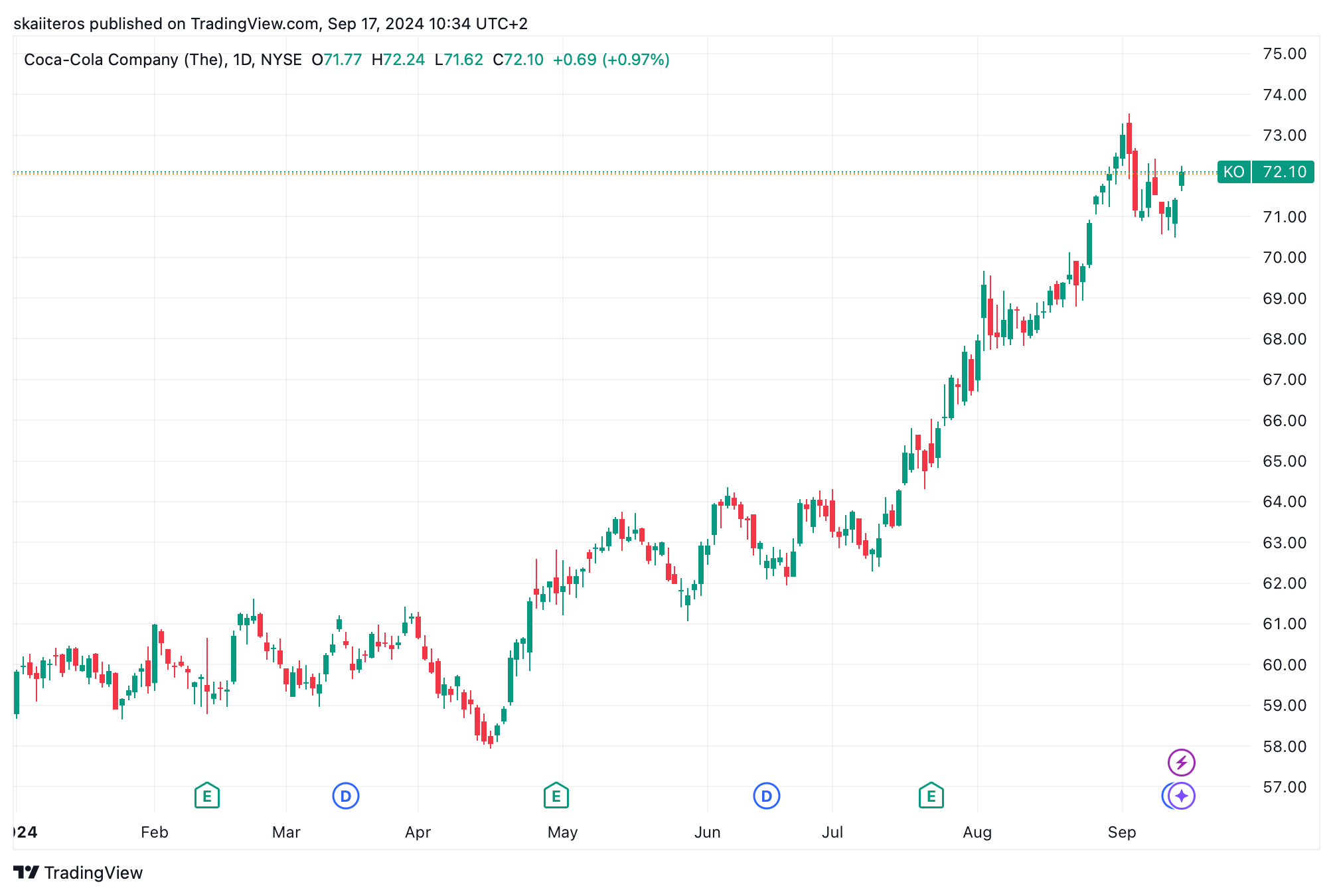Click the dividend D marker in March

345,795
